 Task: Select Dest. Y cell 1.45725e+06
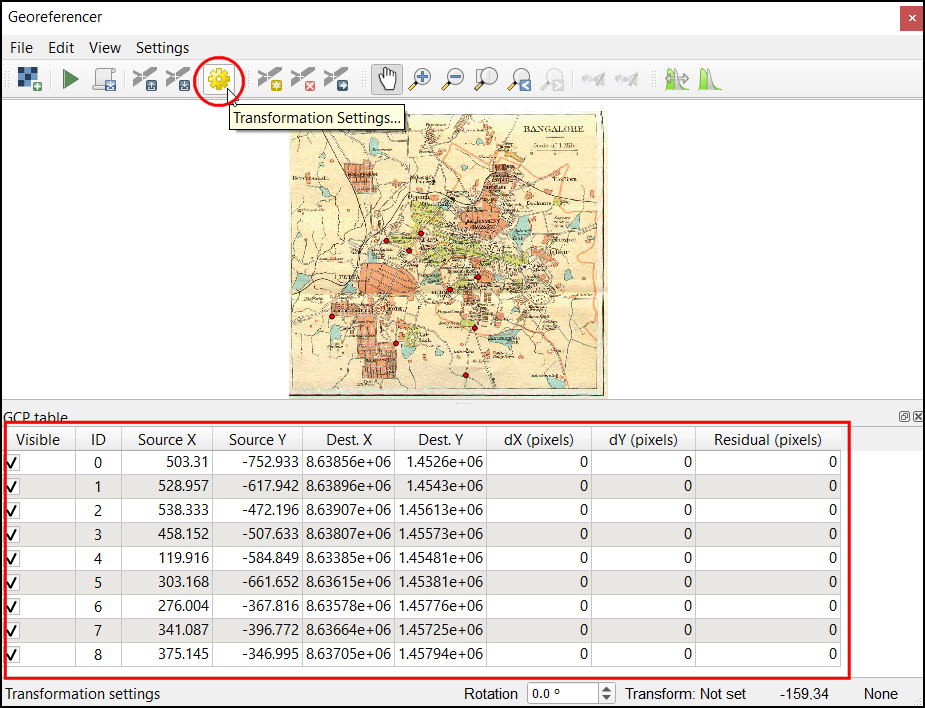click(441, 630)
